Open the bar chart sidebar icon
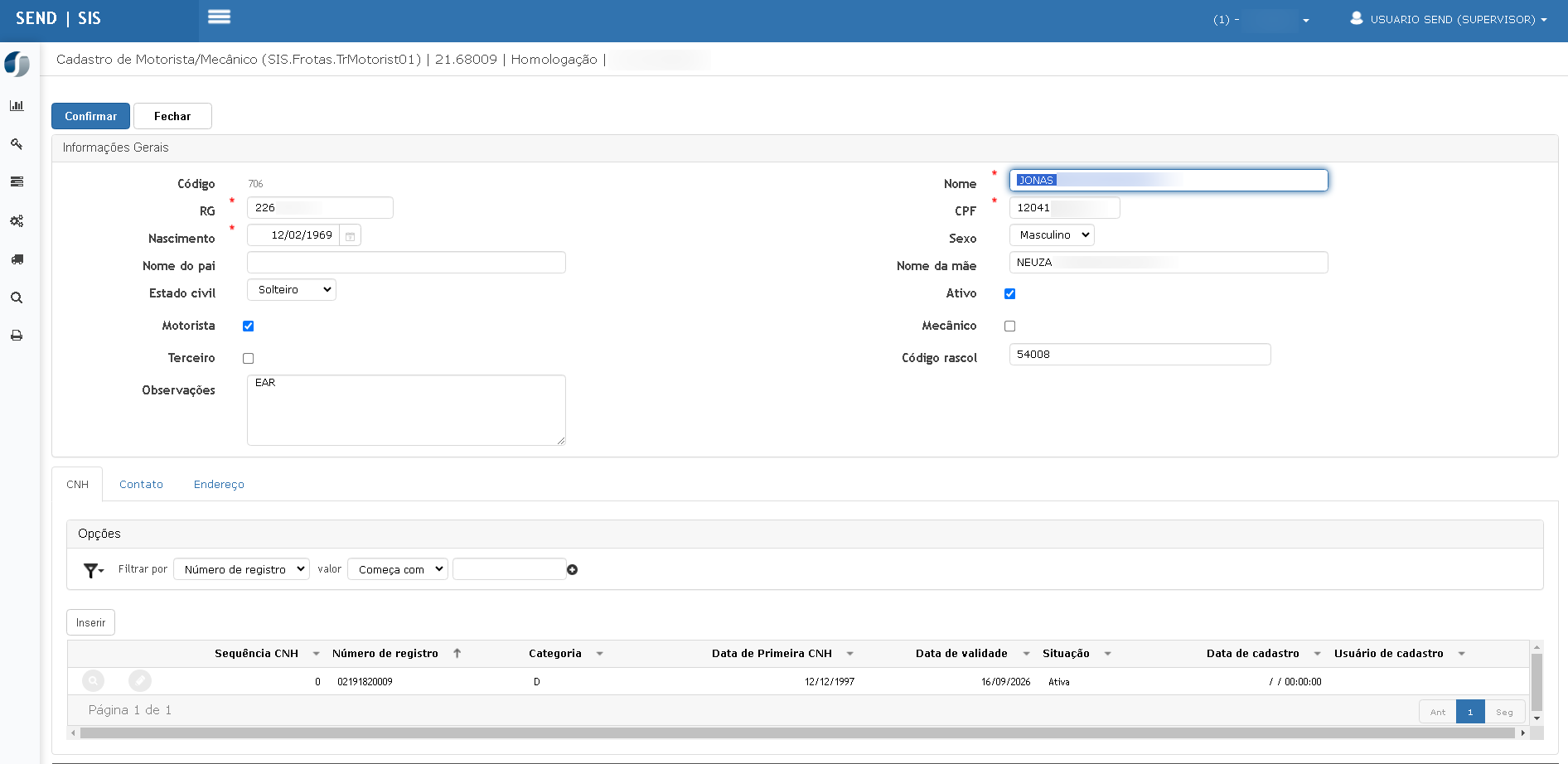The image size is (1568, 764). (17, 105)
